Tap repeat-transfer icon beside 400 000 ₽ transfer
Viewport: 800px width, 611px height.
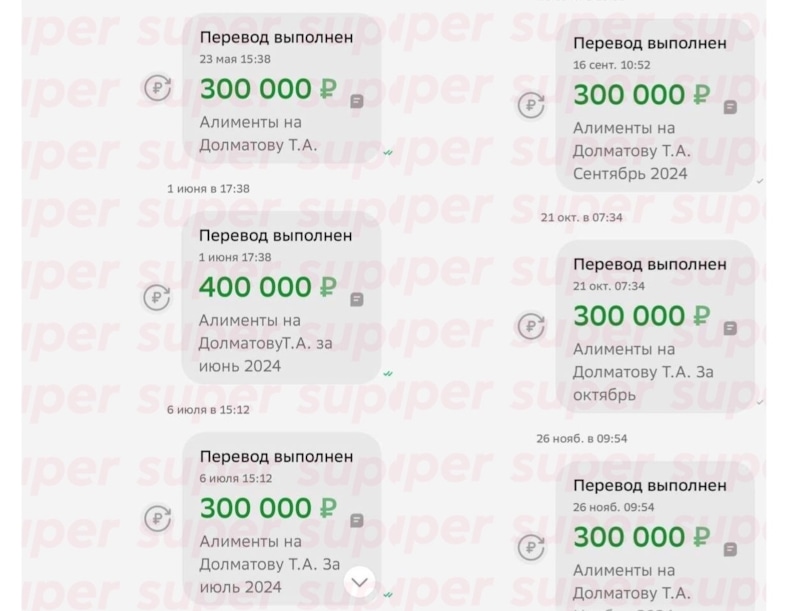(x=157, y=297)
